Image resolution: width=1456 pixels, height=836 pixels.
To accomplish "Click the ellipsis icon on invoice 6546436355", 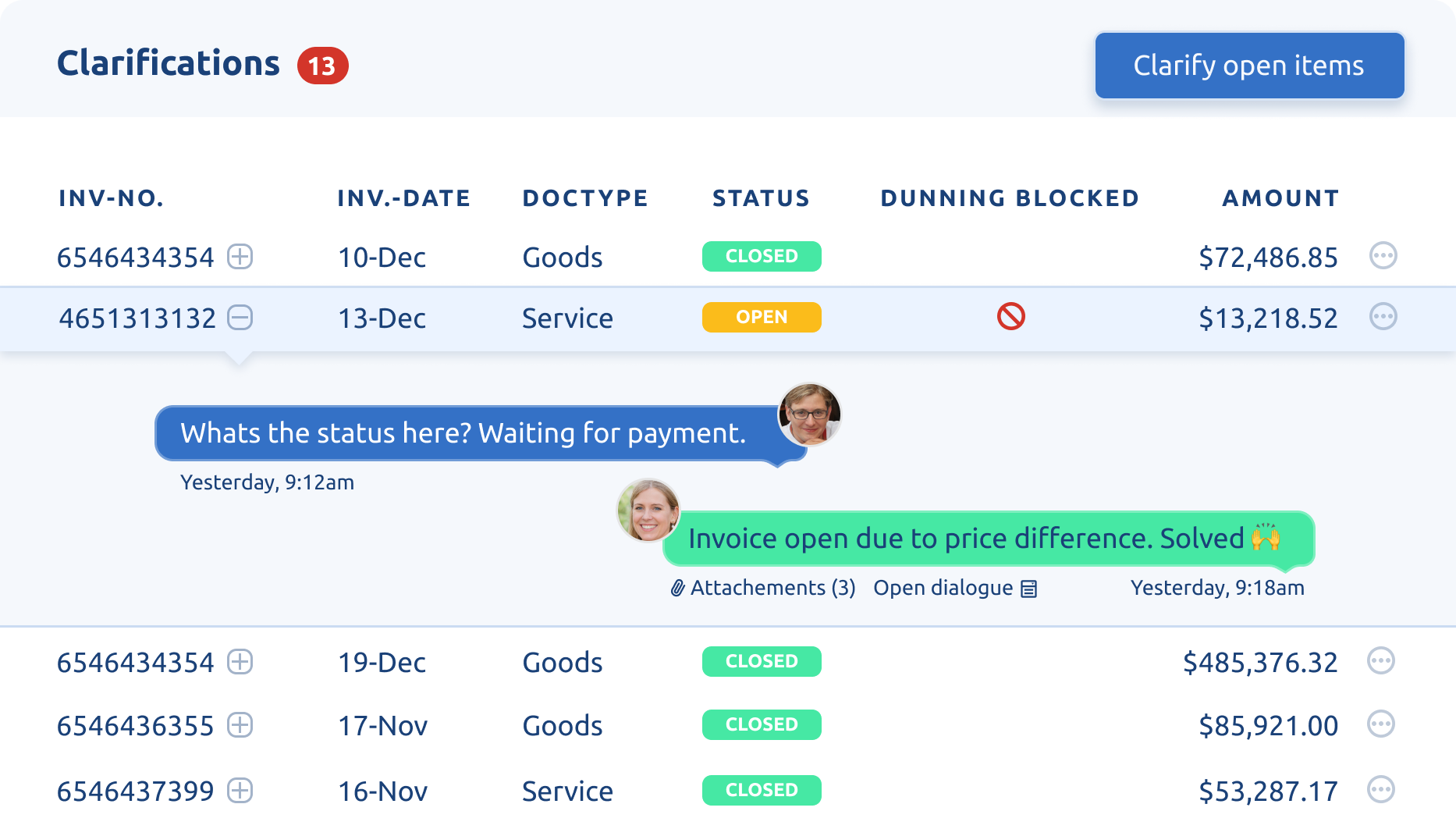I will [1382, 725].
